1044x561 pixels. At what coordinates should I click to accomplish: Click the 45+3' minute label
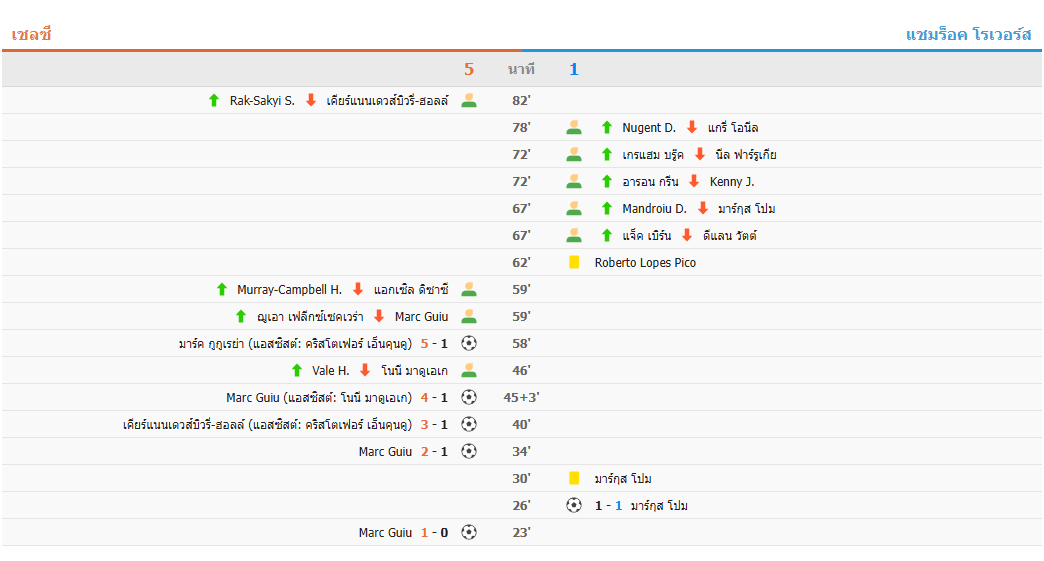tap(521, 397)
